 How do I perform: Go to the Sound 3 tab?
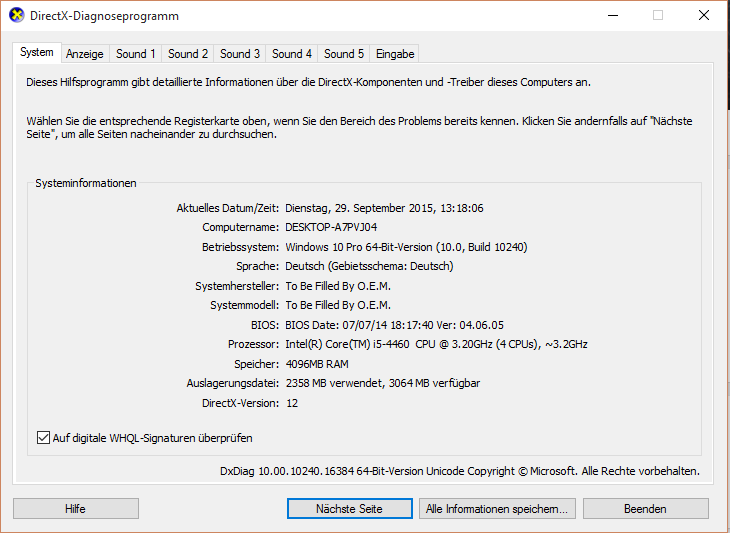(x=240, y=54)
